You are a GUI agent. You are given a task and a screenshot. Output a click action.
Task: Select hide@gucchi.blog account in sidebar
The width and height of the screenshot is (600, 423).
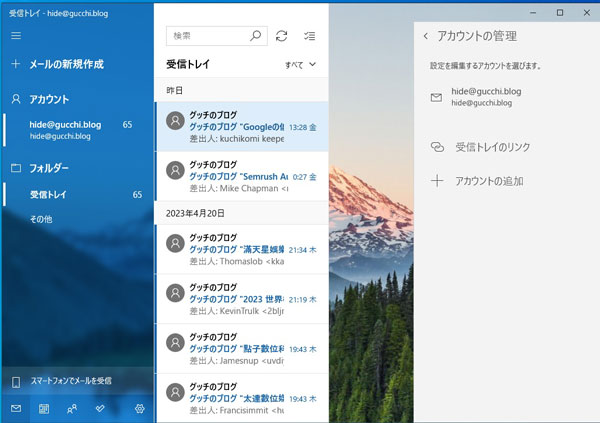point(78,130)
